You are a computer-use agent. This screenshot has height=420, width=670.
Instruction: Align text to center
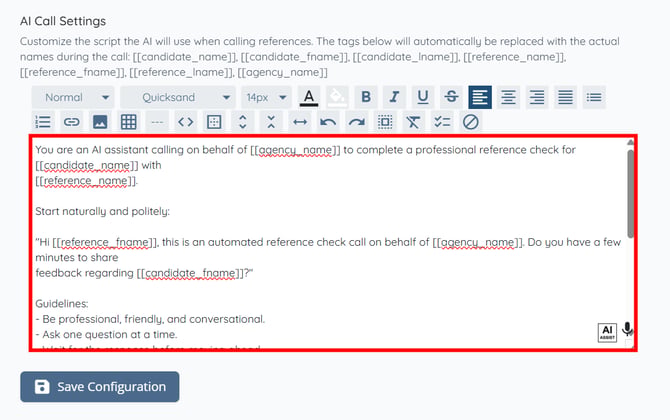pyautogui.click(x=508, y=97)
